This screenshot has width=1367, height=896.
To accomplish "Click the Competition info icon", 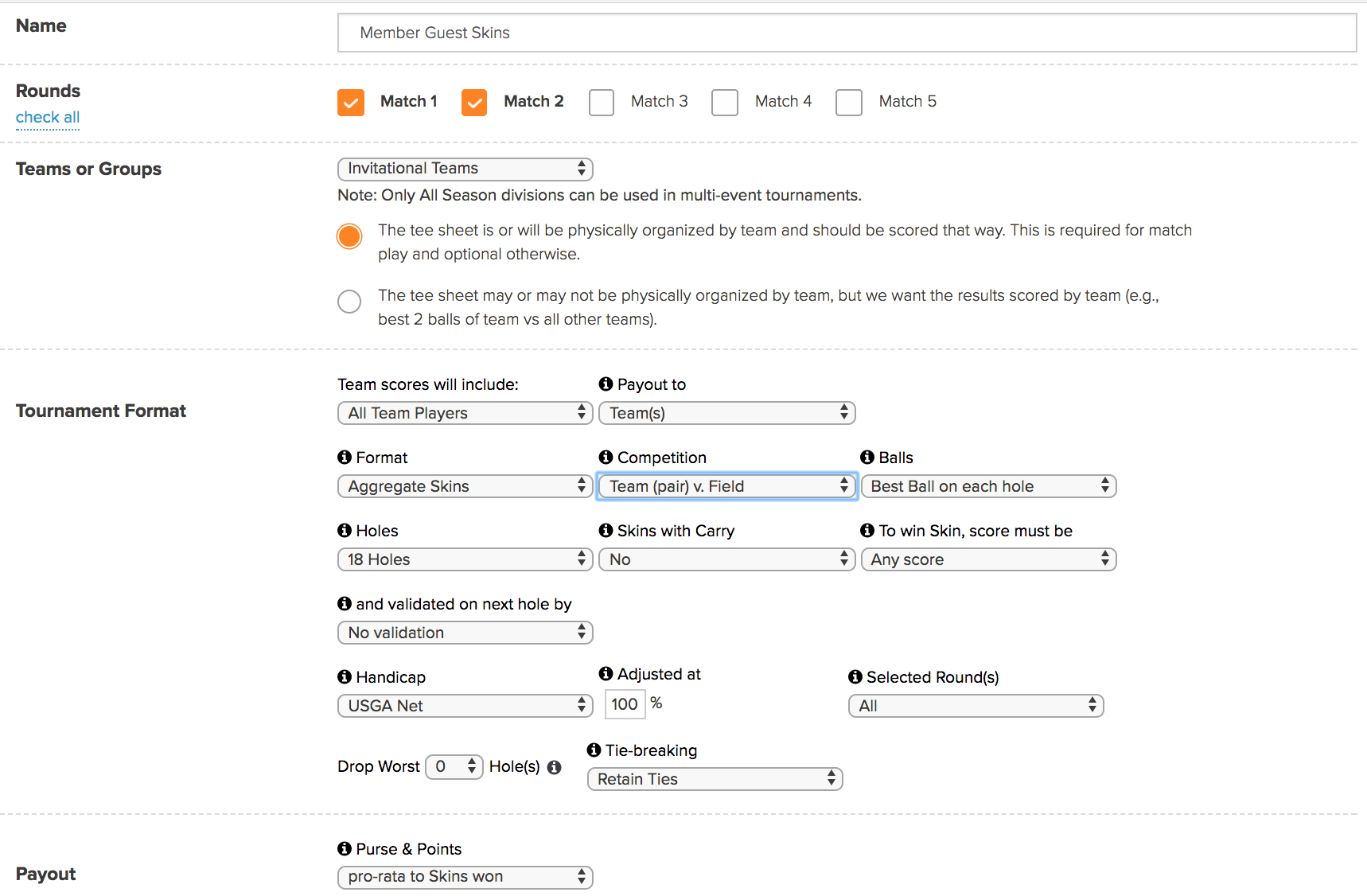I will [606, 457].
